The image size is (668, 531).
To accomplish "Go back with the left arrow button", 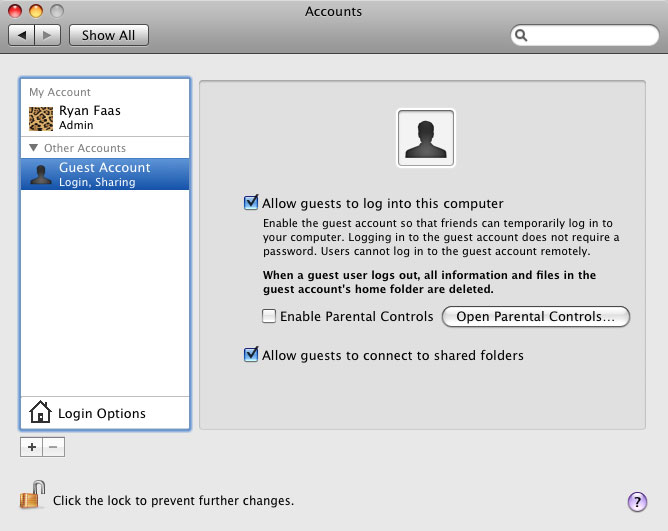I will (x=23, y=35).
